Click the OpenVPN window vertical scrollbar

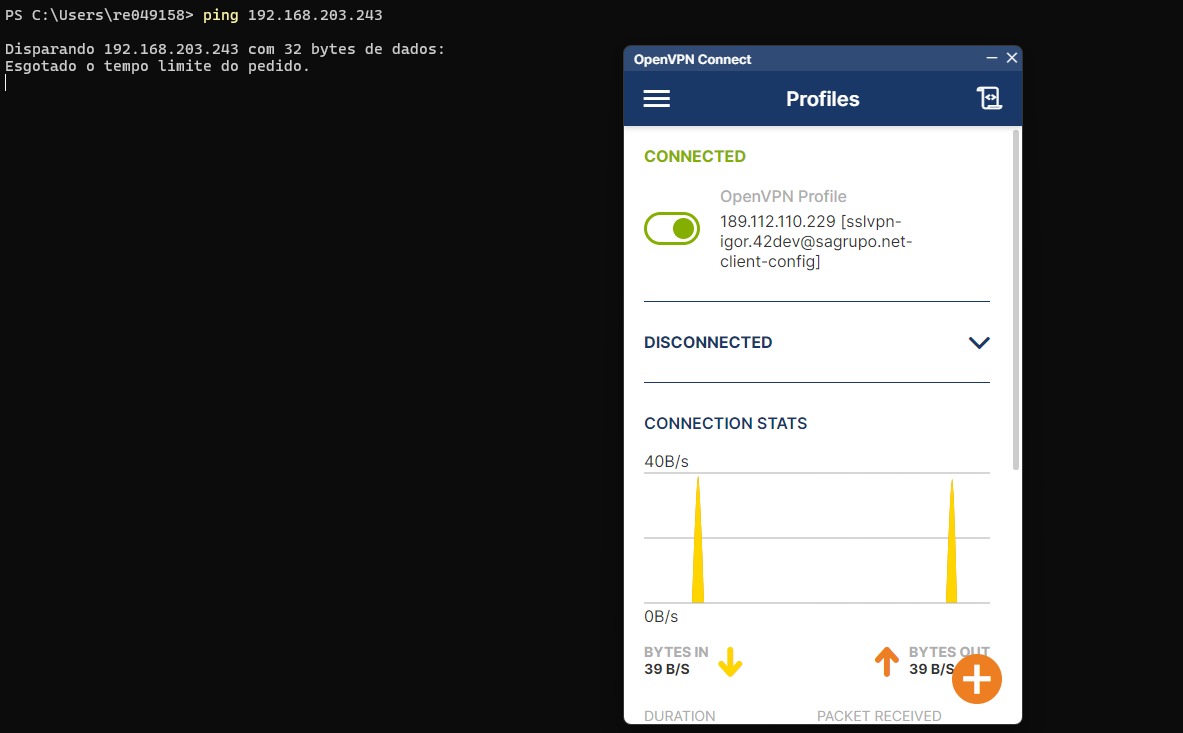click(1017, 300)
